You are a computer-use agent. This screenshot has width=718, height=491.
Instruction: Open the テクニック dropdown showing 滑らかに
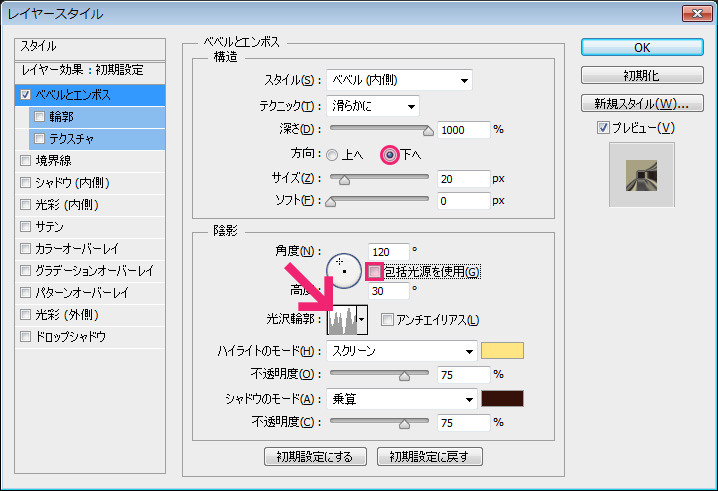point(373,106)
